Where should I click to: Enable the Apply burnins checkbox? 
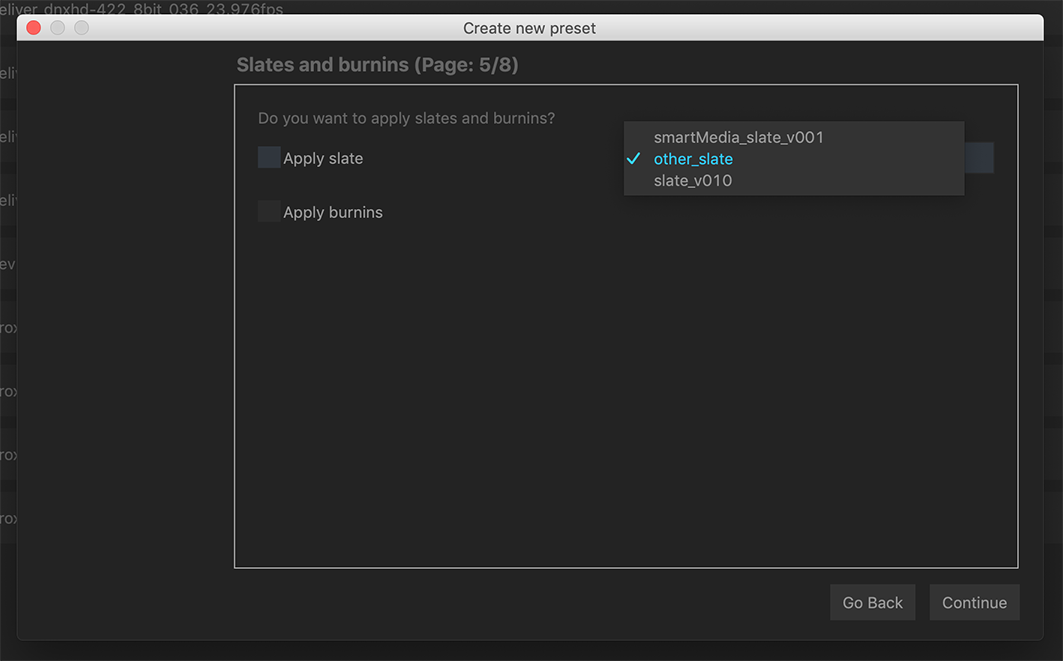[x=269, y=212]
